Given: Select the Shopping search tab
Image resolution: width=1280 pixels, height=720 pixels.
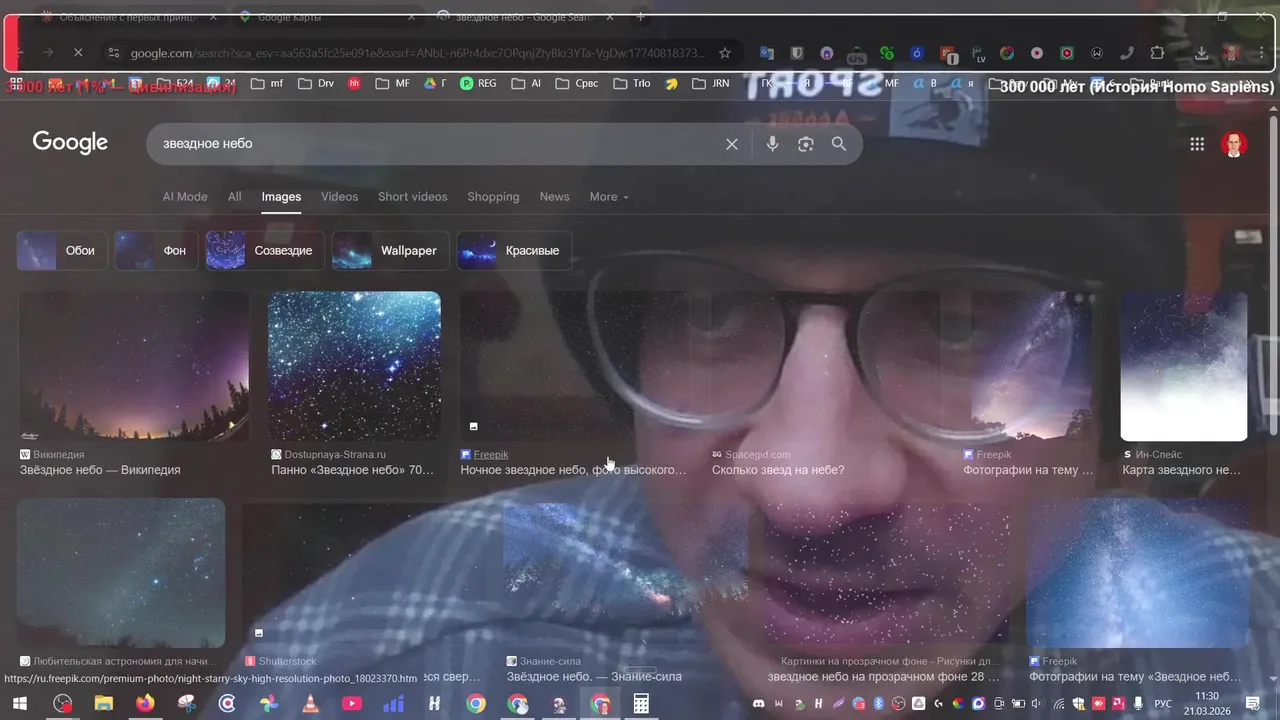Looking at the screenshot, I should tap(493, 197).
